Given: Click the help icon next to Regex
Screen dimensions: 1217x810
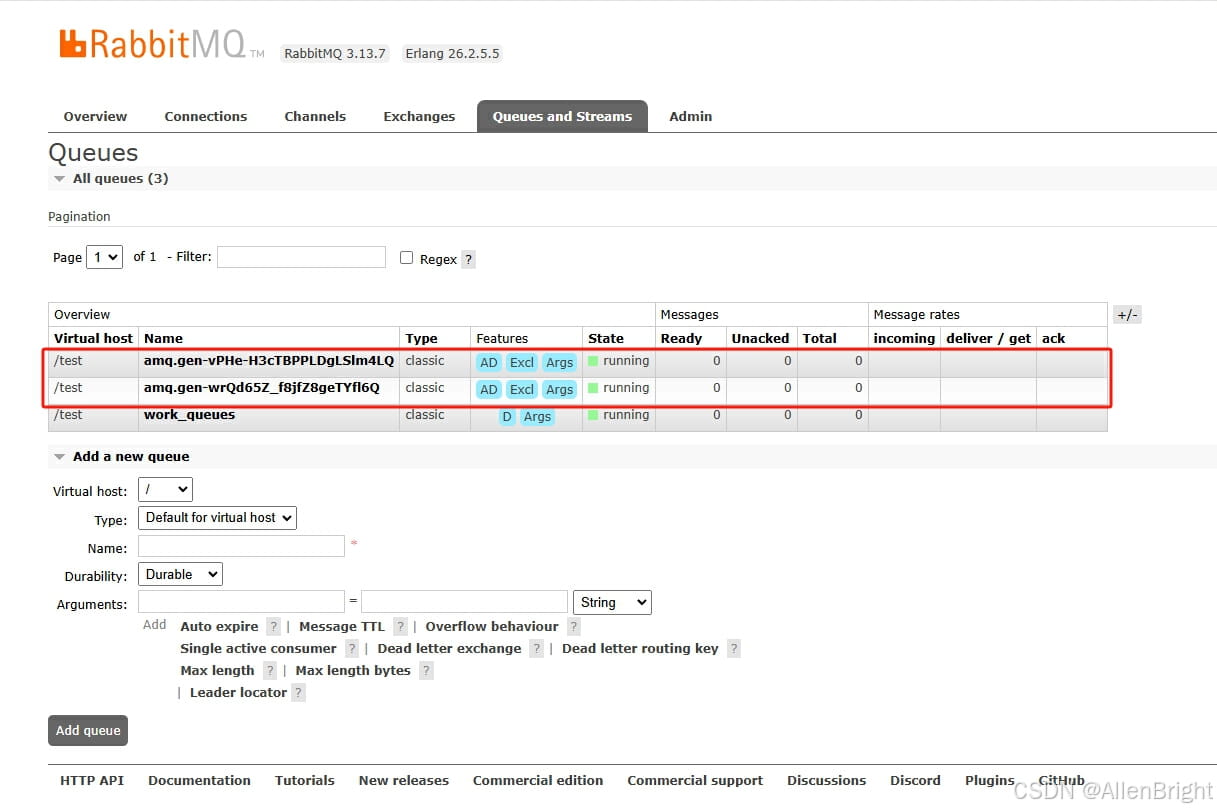Looking at the screenshot, I should 468,259.
